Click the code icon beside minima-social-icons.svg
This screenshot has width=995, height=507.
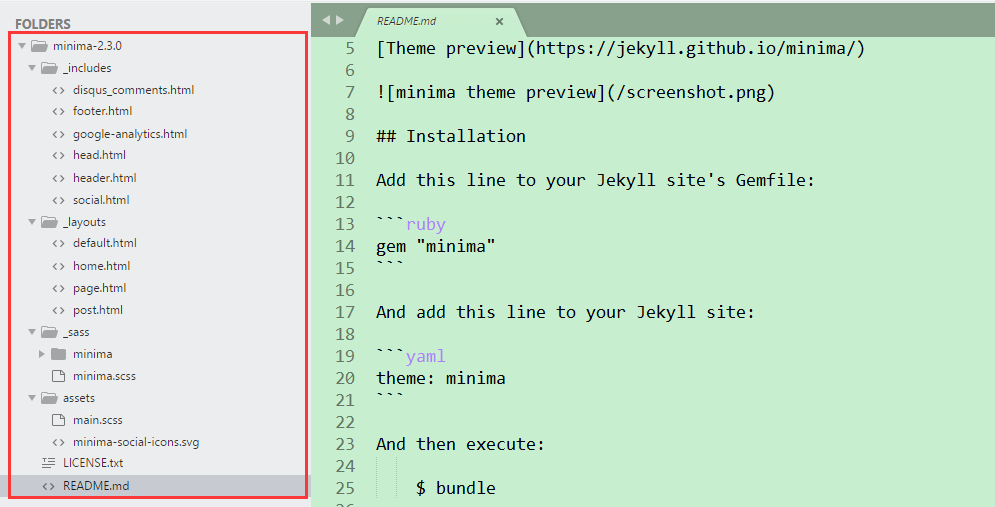pos(58,442)
